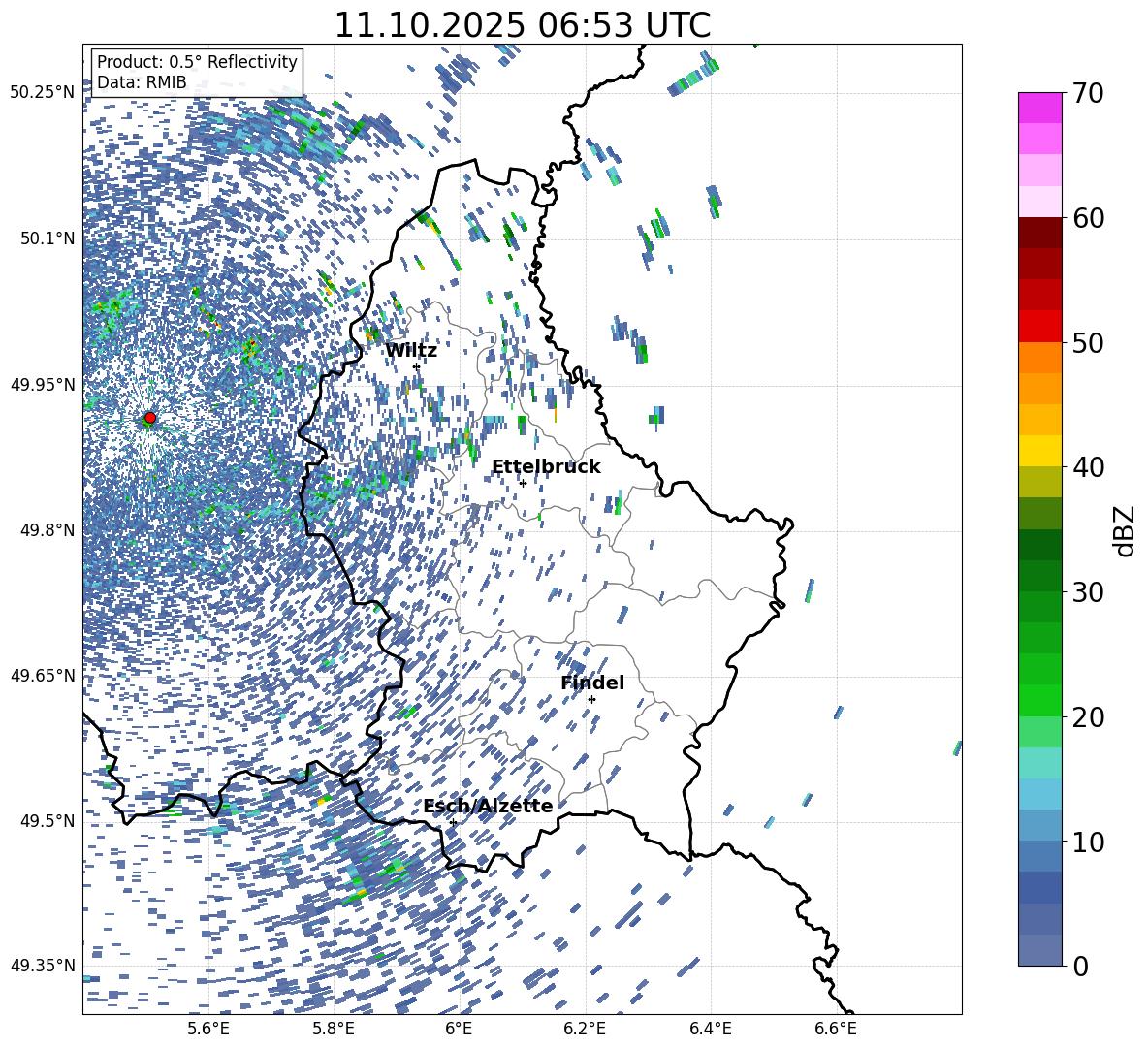
Task: Click the 6.2°E longitude tick label
Action: pos(585,1029)
